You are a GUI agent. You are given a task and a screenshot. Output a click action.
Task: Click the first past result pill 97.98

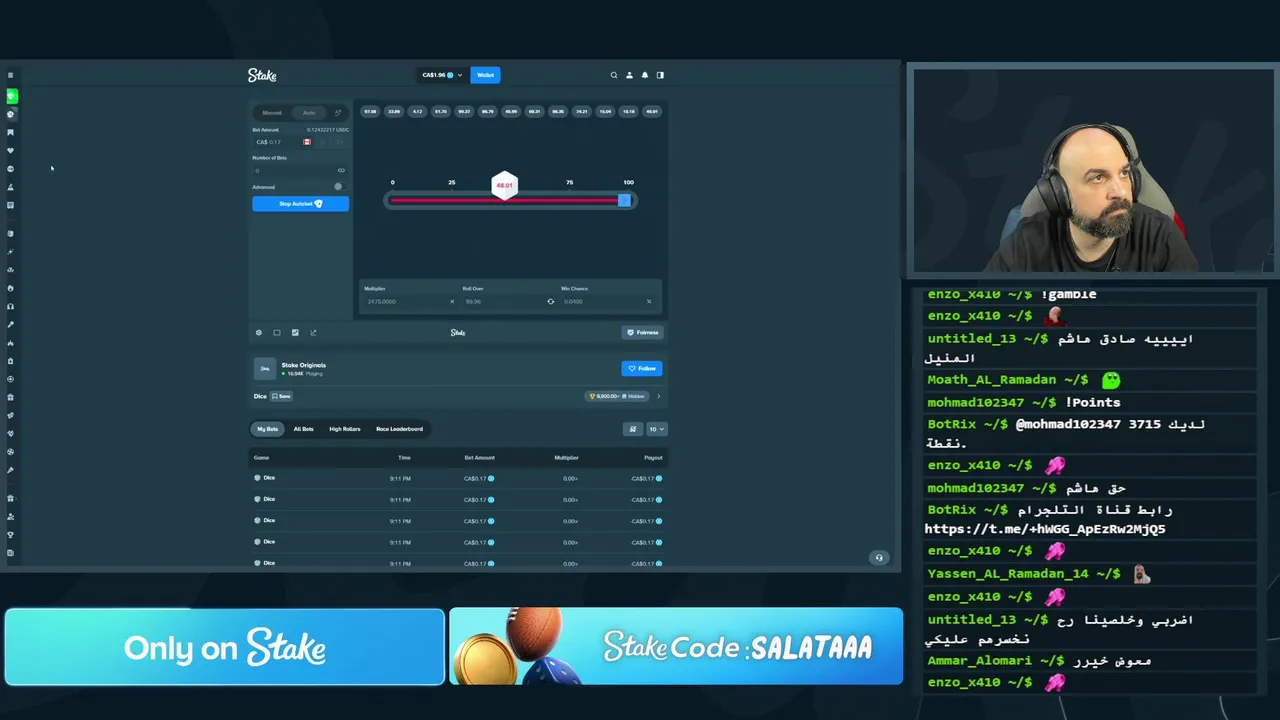[370, 111]
